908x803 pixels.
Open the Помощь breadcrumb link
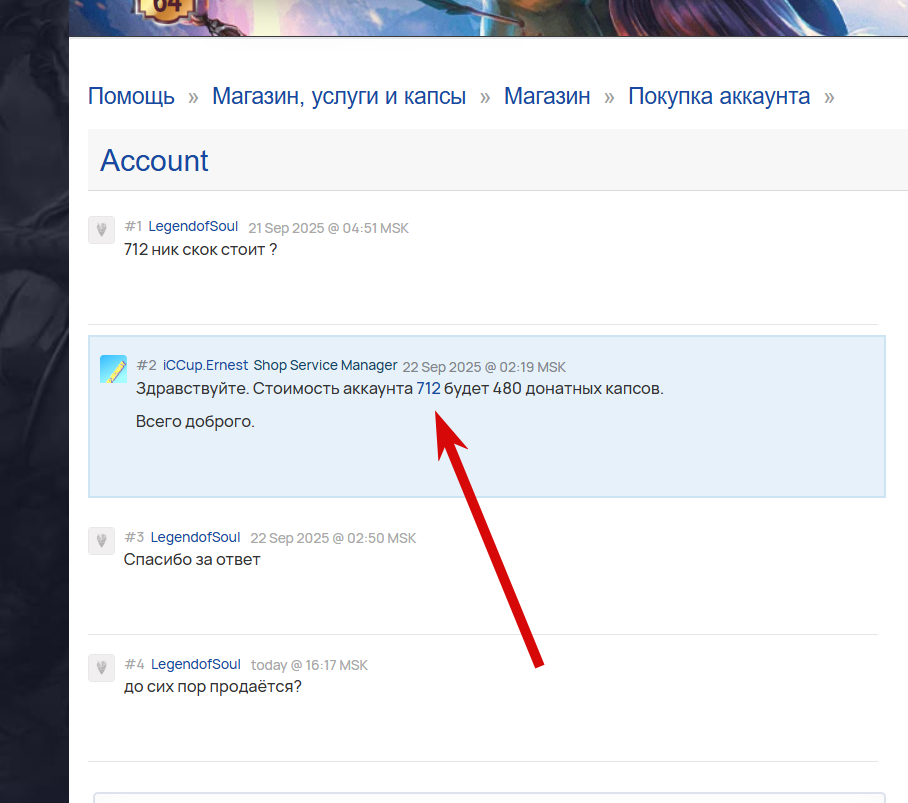[131, 96]
